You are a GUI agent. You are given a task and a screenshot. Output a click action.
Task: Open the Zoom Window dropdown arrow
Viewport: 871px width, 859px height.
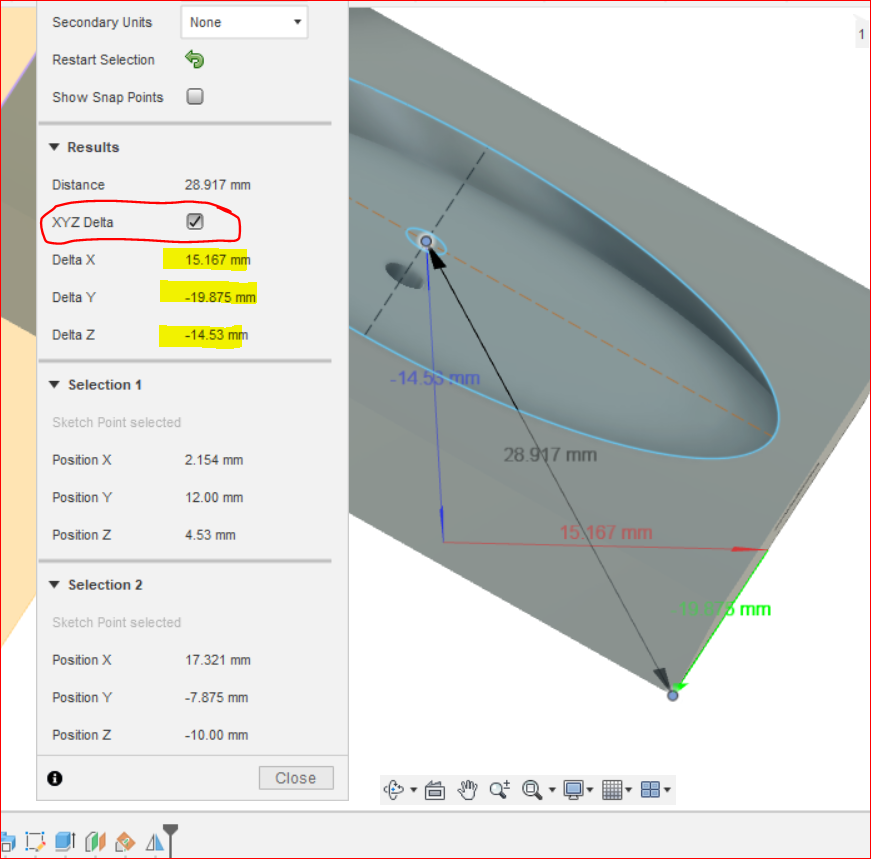pos(552,790)
